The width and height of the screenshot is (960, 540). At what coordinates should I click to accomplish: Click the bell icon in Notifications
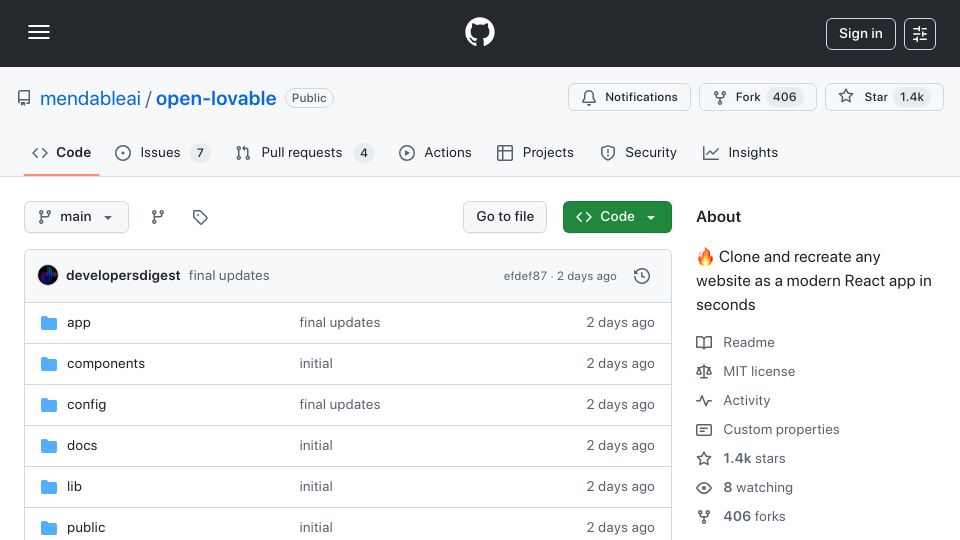(x=588, y=97)
